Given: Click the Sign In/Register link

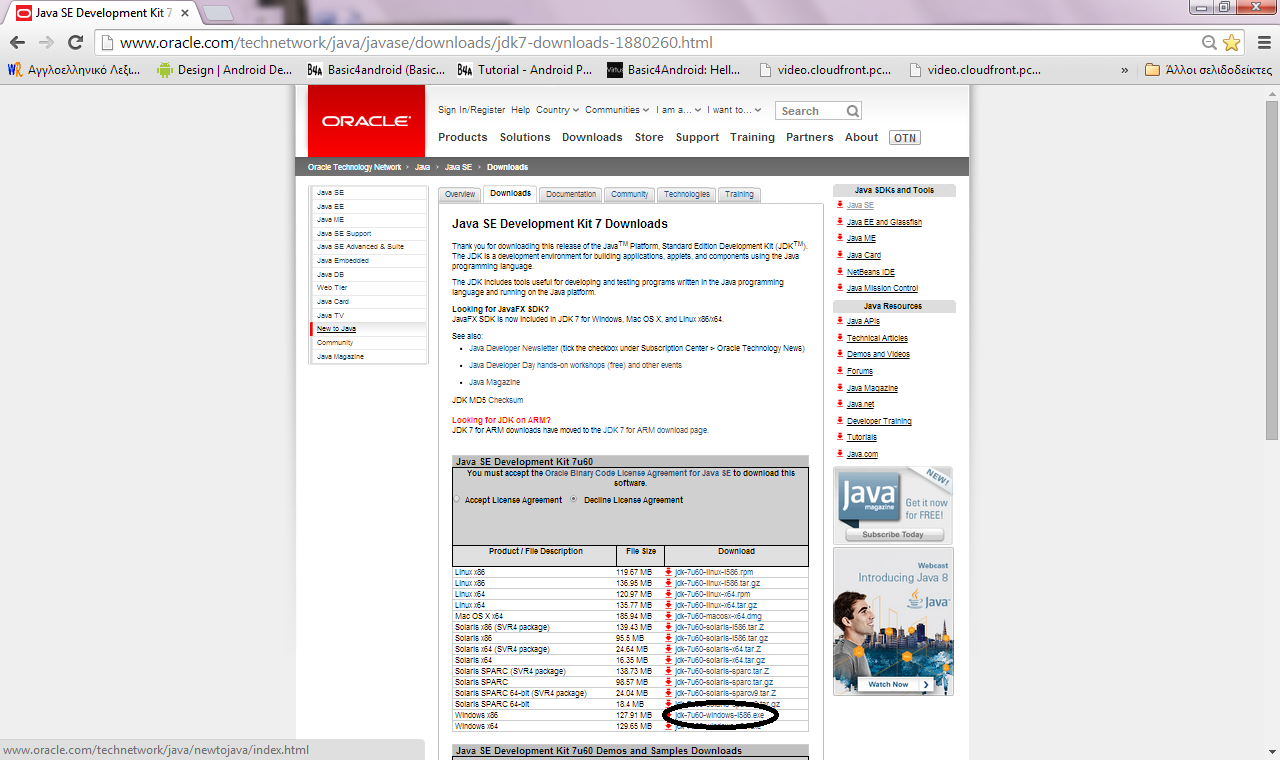Looking at the screenshot, I should click(x=472, y=110).
